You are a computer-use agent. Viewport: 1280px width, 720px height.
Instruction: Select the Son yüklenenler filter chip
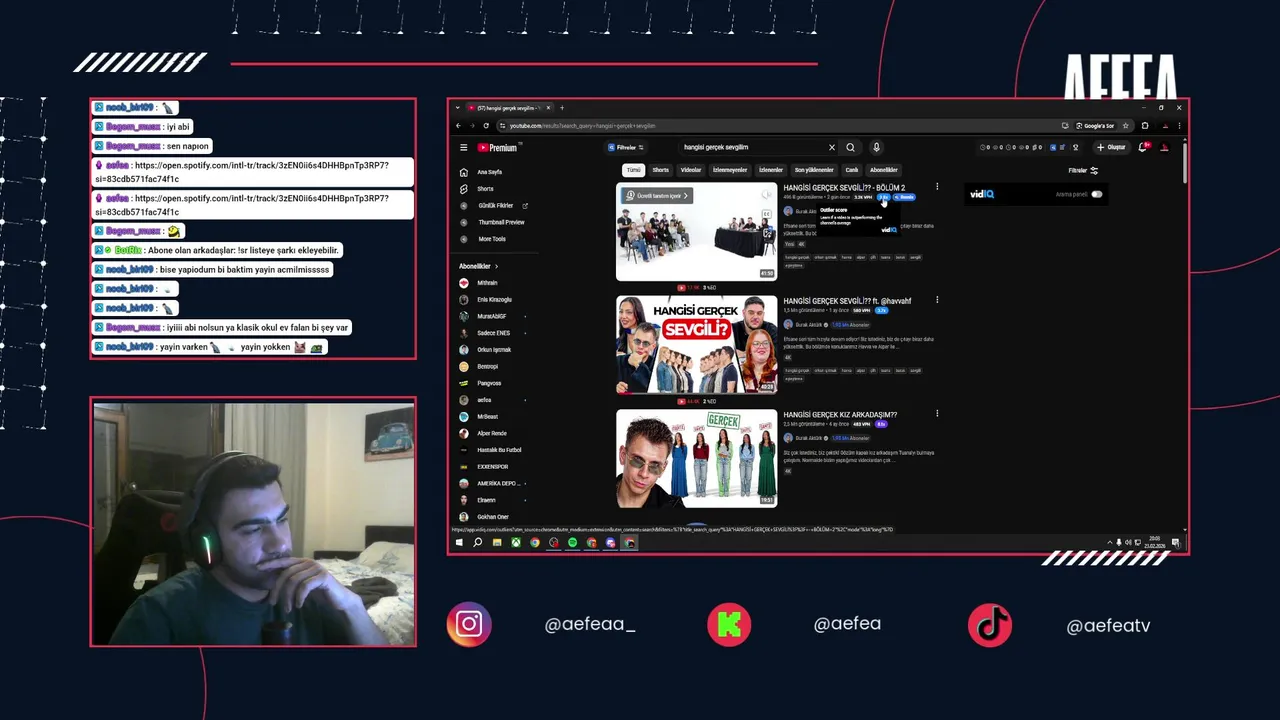(814, 170)
